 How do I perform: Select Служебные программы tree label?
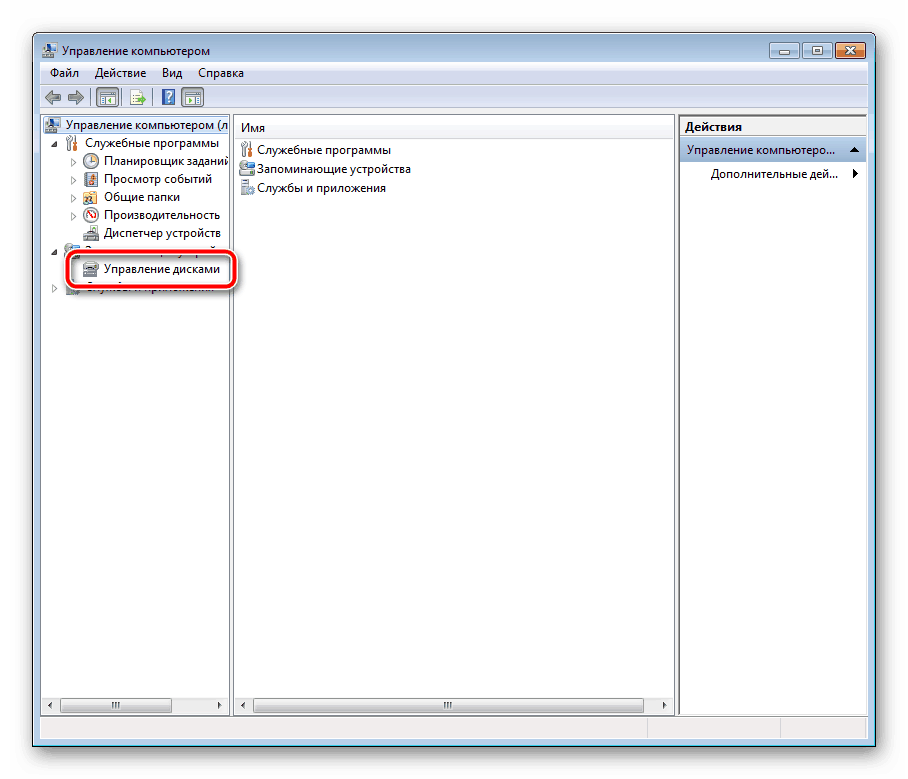[152, 143]
